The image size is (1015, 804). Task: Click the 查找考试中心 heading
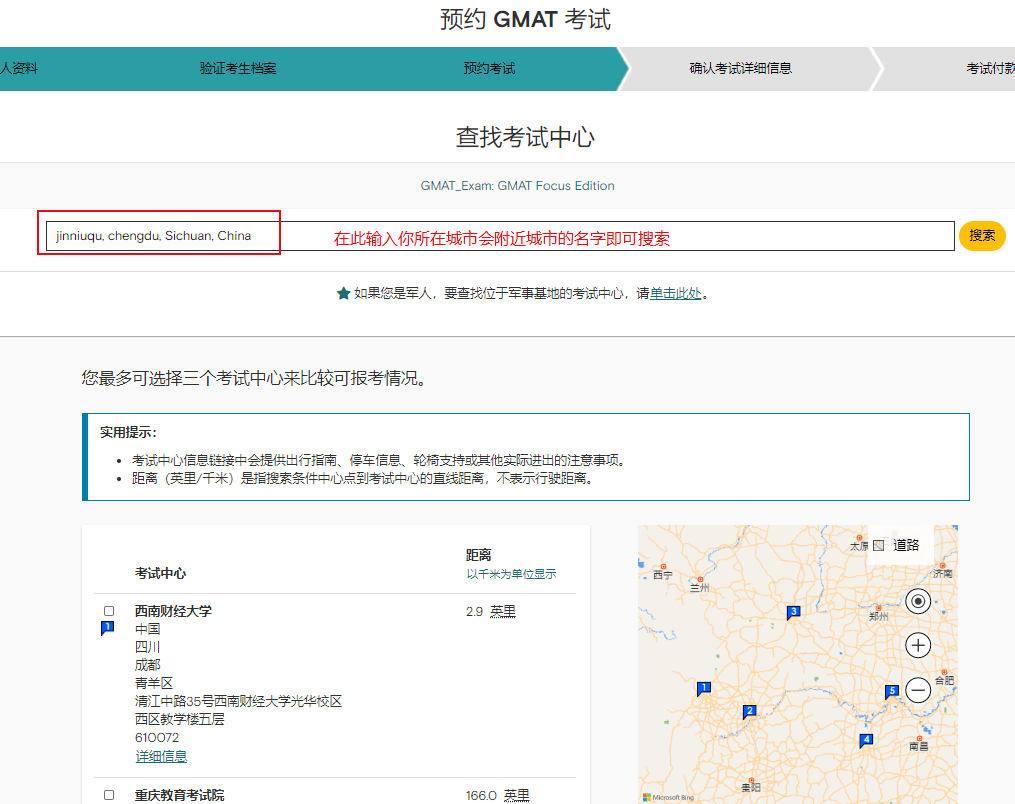coord(525,137)
